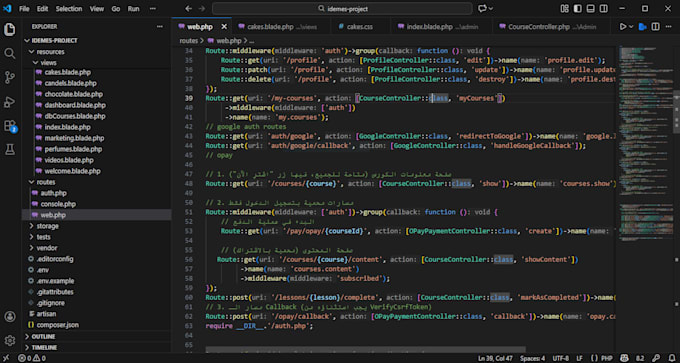The width and height of the screenshot is (680, 363).
Task: Open the Explorer view in activity bar
Action: pos(10,29)
